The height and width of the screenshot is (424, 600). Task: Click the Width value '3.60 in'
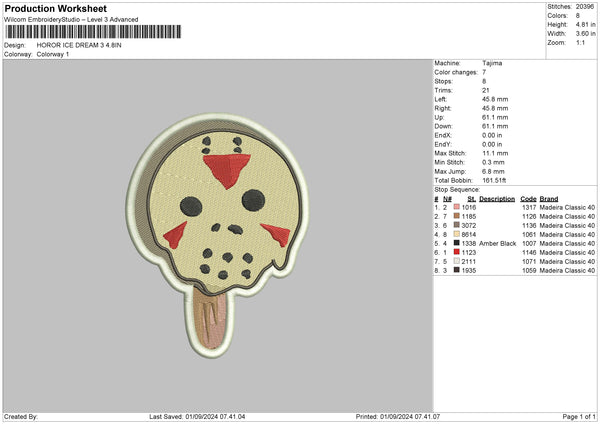(585, 34)
